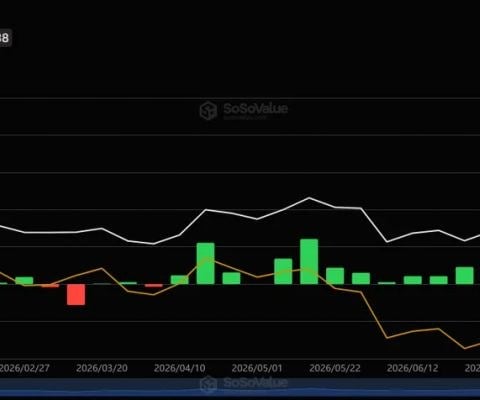This screenshot has width=480, height=400.
Task: Click tall green bar just after 2026/04/10
Action: pos(206,263)
